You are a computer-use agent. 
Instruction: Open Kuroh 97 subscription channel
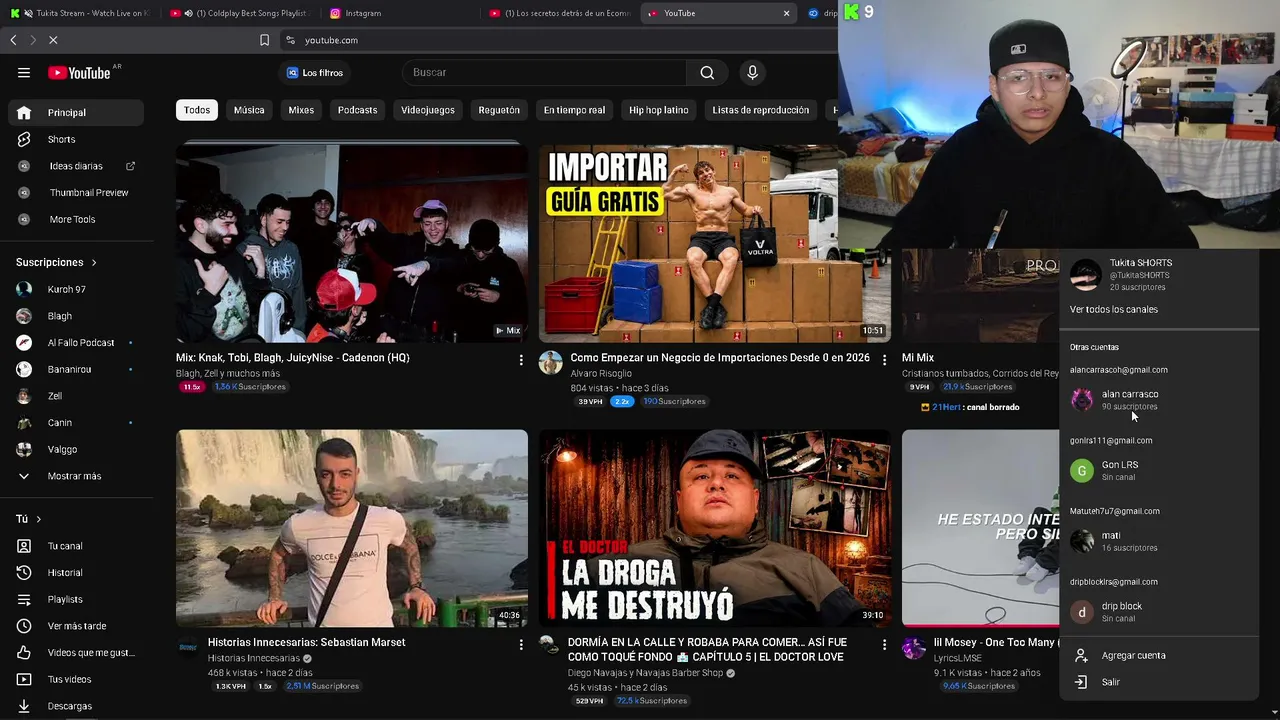76,289
